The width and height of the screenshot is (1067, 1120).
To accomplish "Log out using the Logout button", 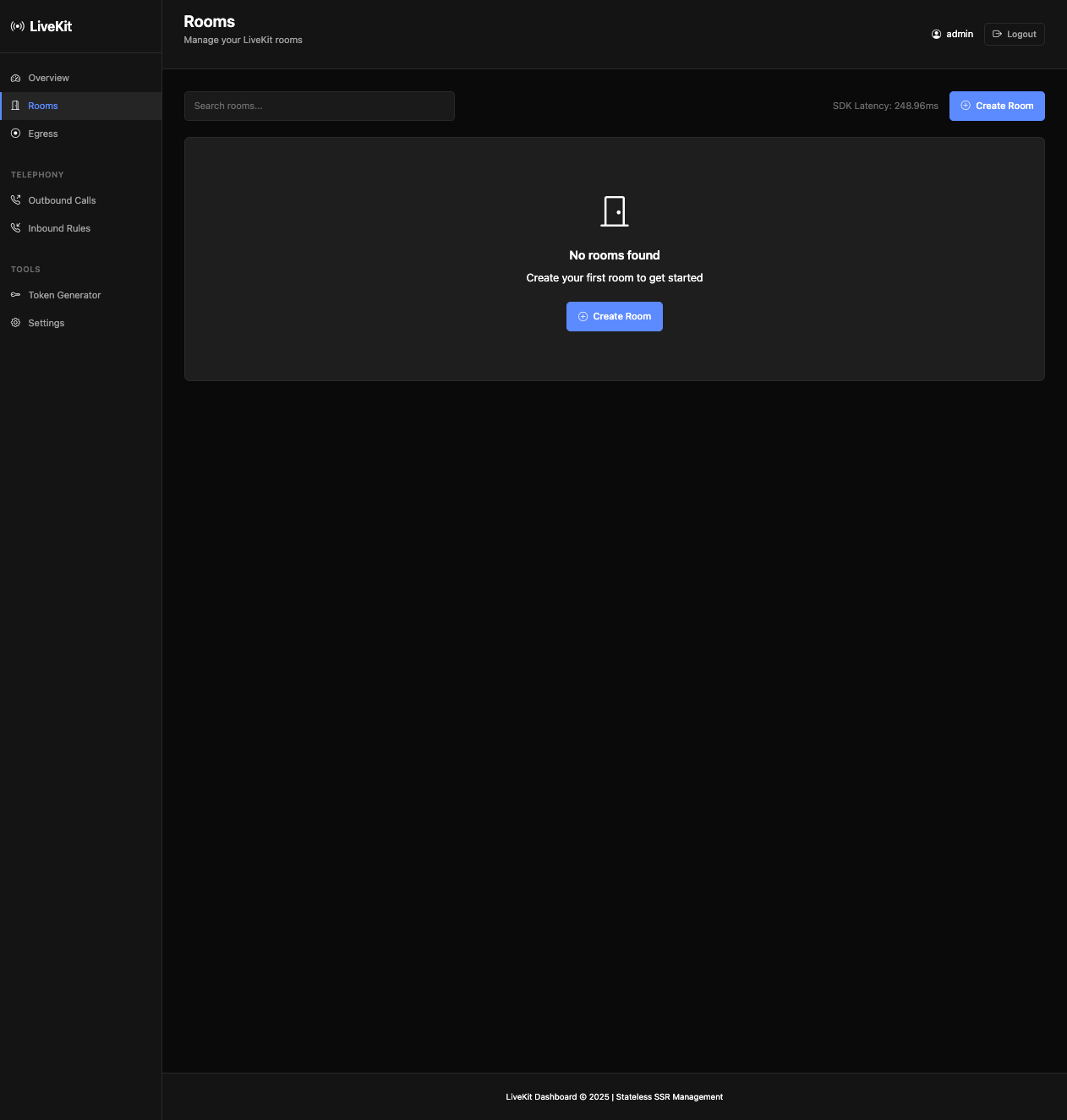I will click(x=1014, y=35).
